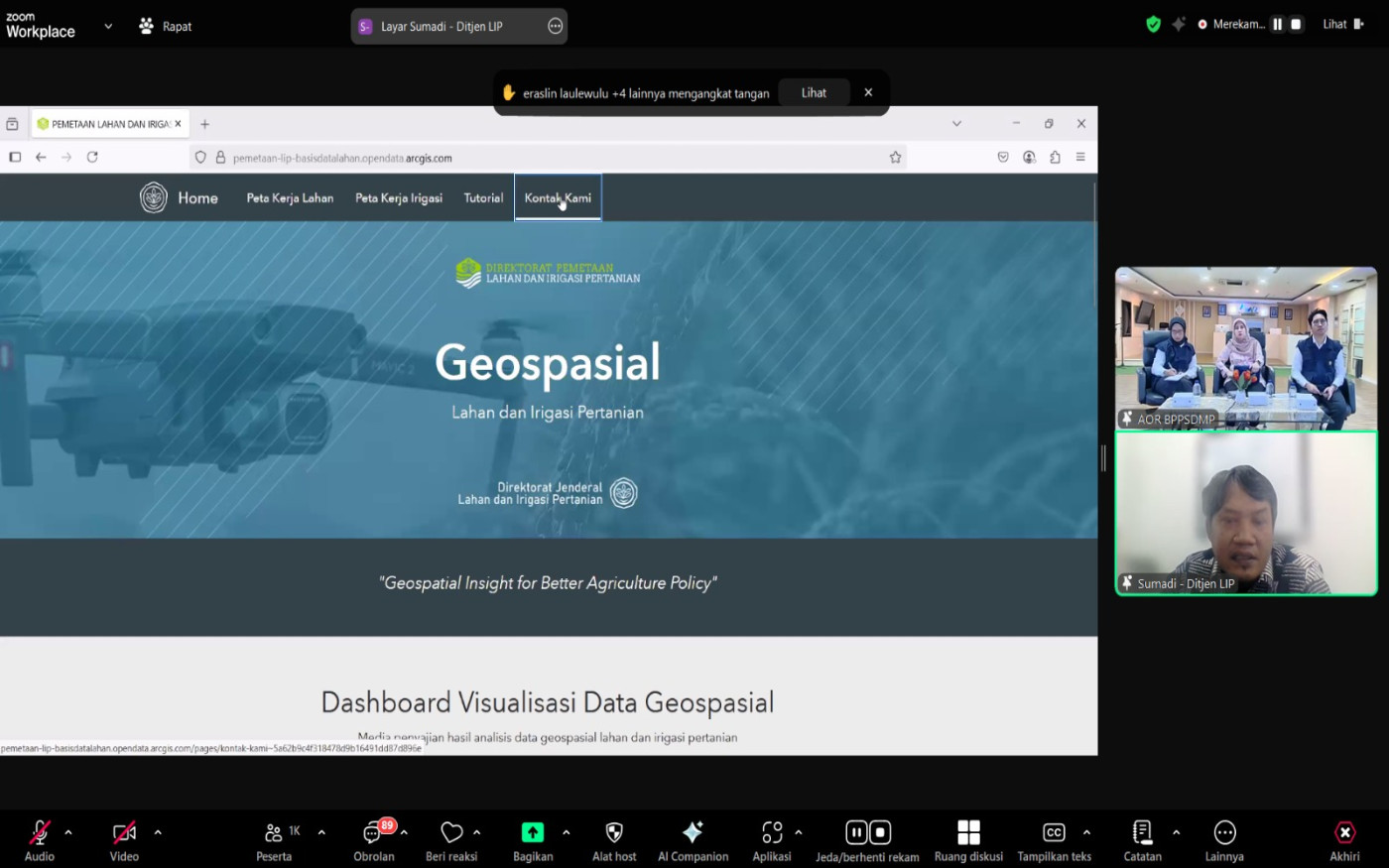Open the Peta Kerja Lahan menu item

coord(290,198)
